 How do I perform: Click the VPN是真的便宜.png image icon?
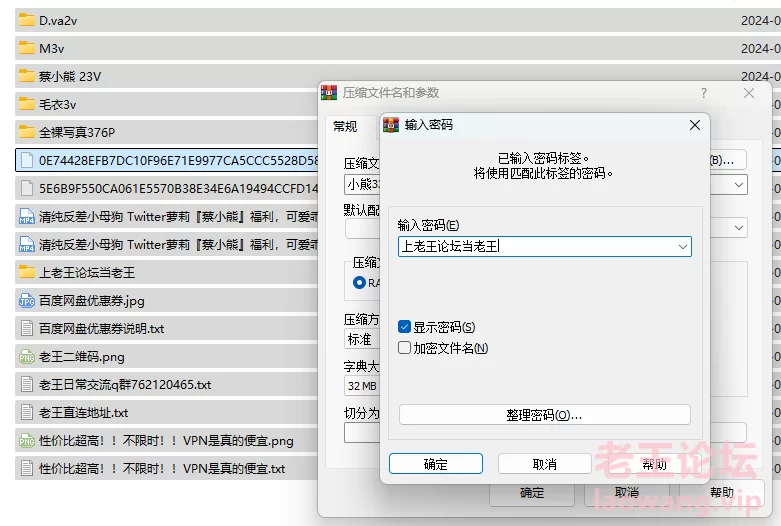click(26, 441)
